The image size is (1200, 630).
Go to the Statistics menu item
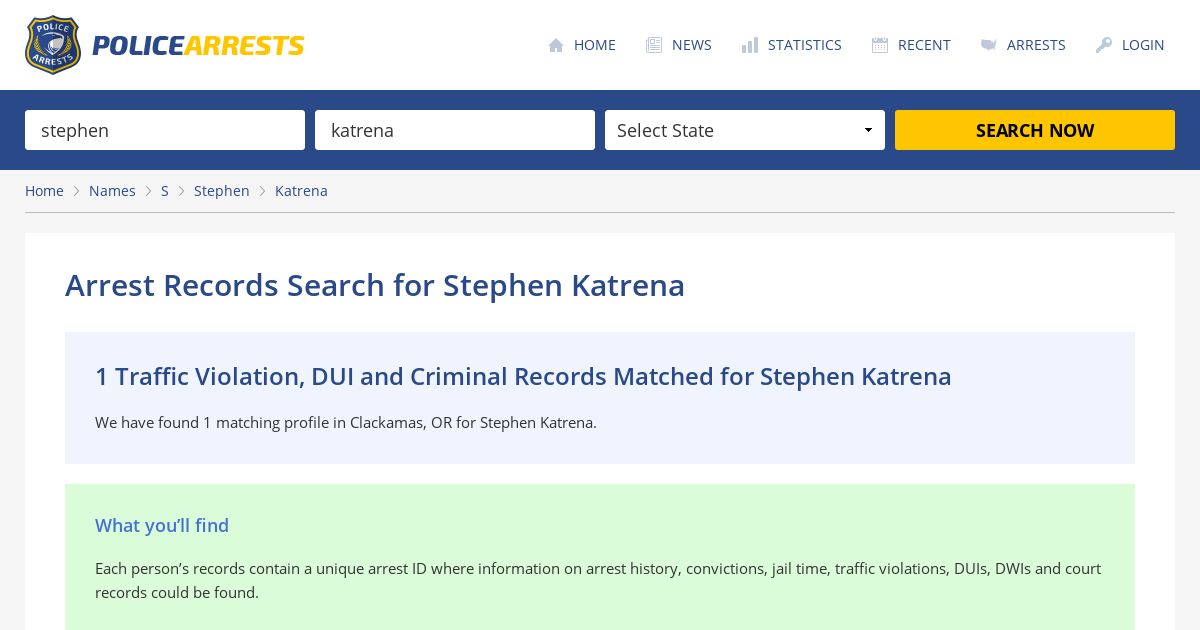[x=804, y=45]
